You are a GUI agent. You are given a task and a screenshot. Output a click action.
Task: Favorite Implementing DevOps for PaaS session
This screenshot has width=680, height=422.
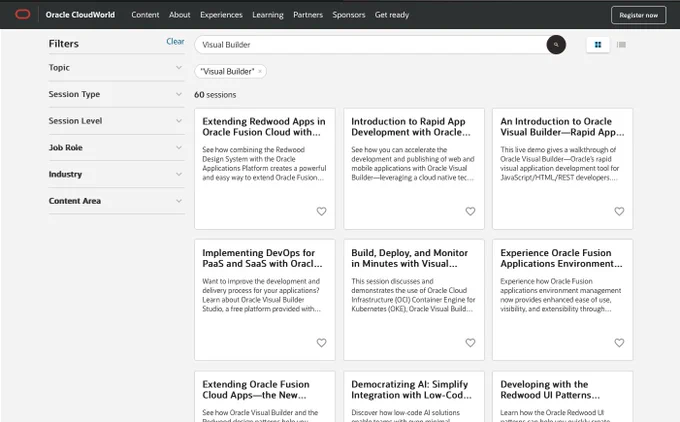point(321,343)
